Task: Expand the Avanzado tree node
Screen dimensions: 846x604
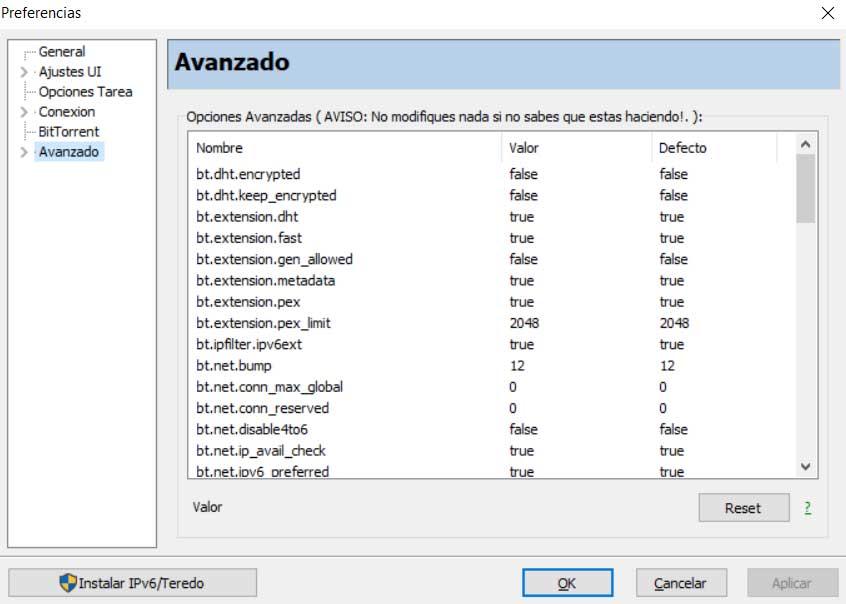Action: coord(24,152)
